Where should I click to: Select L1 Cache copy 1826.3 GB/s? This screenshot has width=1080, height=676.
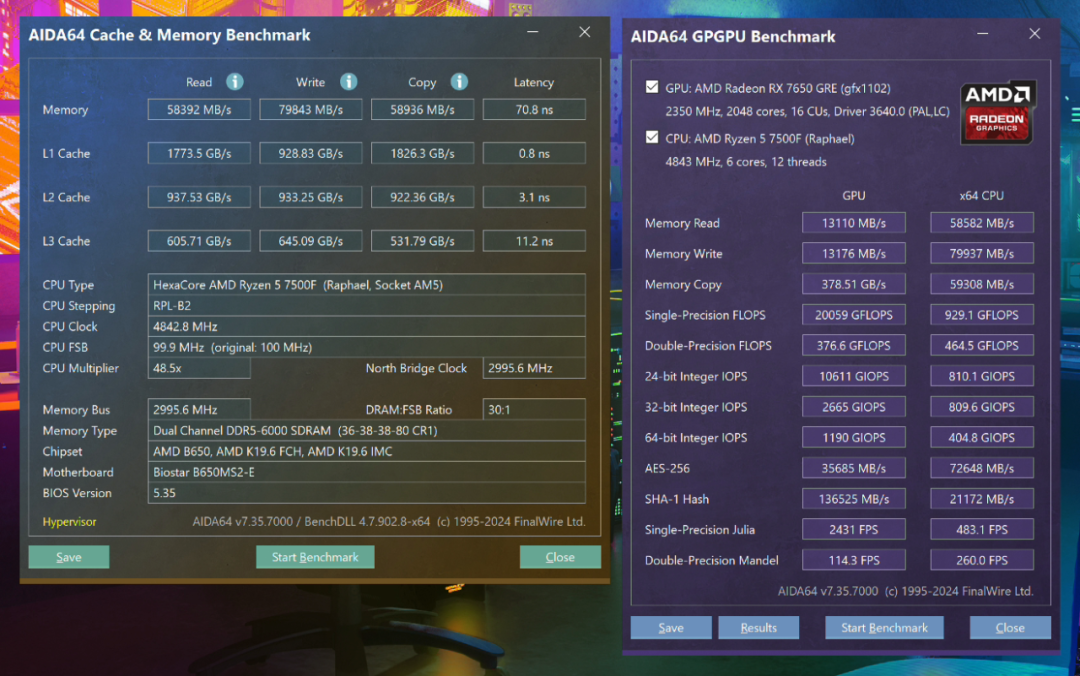[x=422, y=154]
